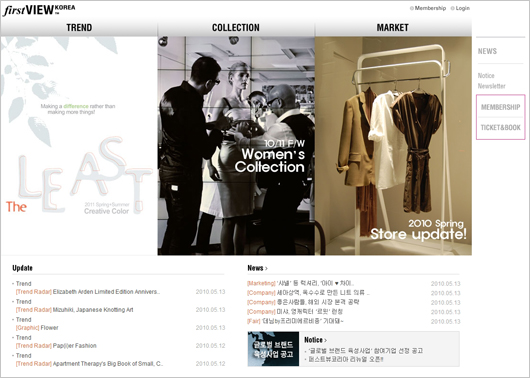This screenshot has width=530, height=378.
Task: Open the TREND navigation tab
Action: 79,28
